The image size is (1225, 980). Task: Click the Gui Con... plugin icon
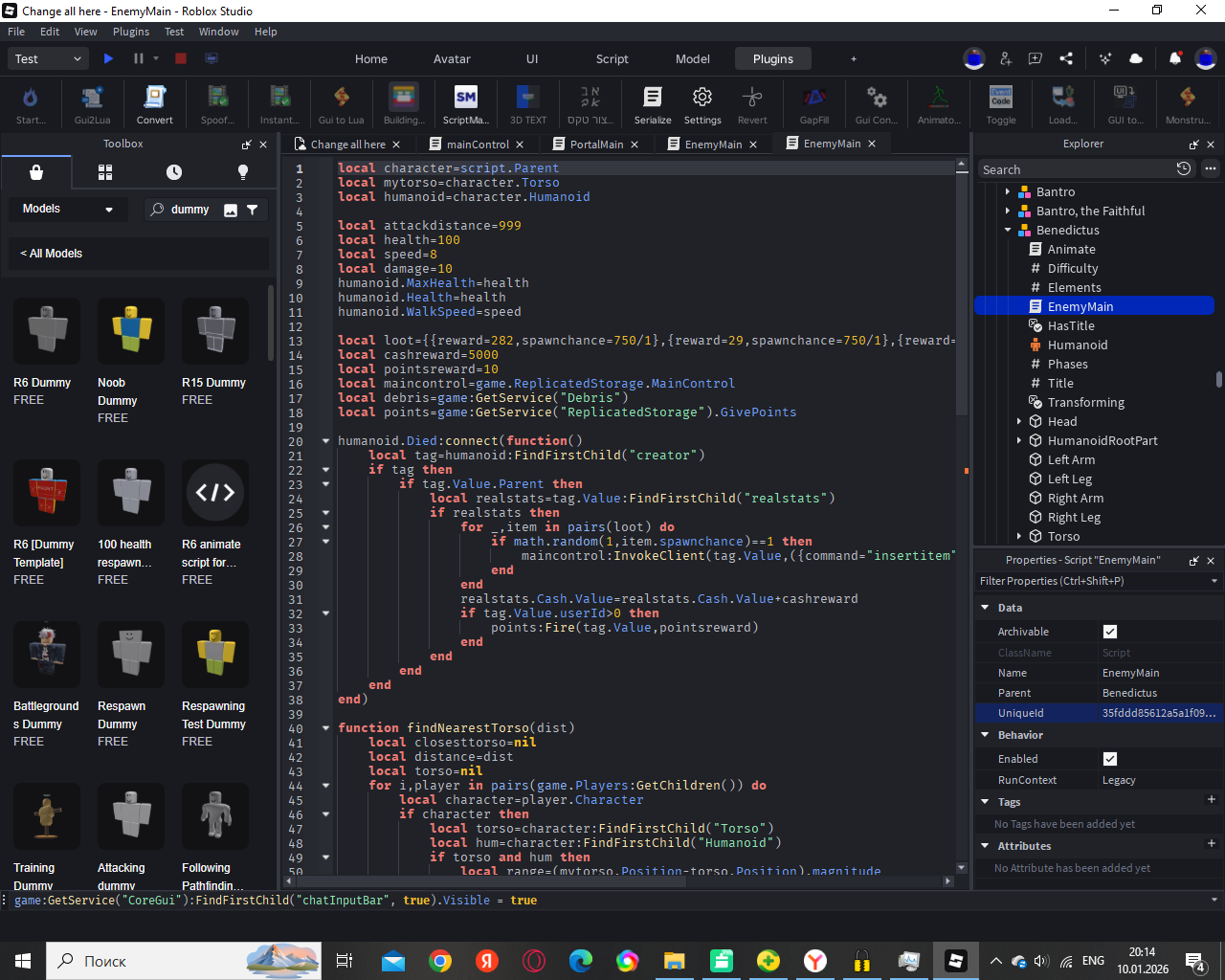coord(877,104)
